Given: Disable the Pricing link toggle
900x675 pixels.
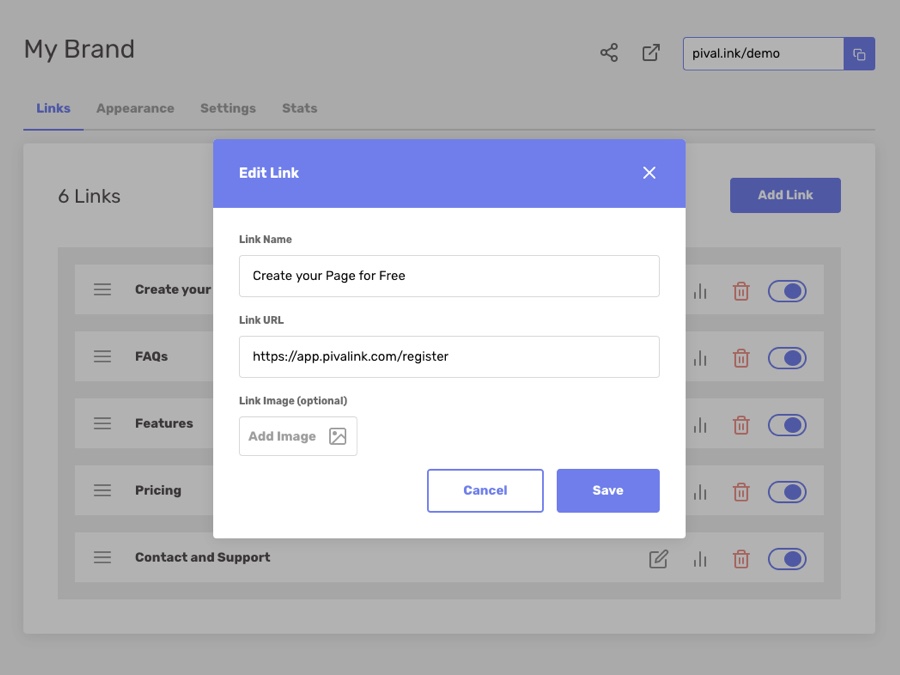Looking at the screenshot, I should coord(787,492).
